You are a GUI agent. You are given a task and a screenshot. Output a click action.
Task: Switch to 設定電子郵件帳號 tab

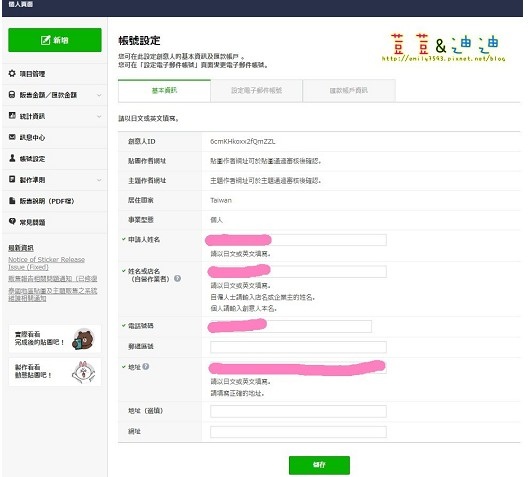(x=257, y=90)
